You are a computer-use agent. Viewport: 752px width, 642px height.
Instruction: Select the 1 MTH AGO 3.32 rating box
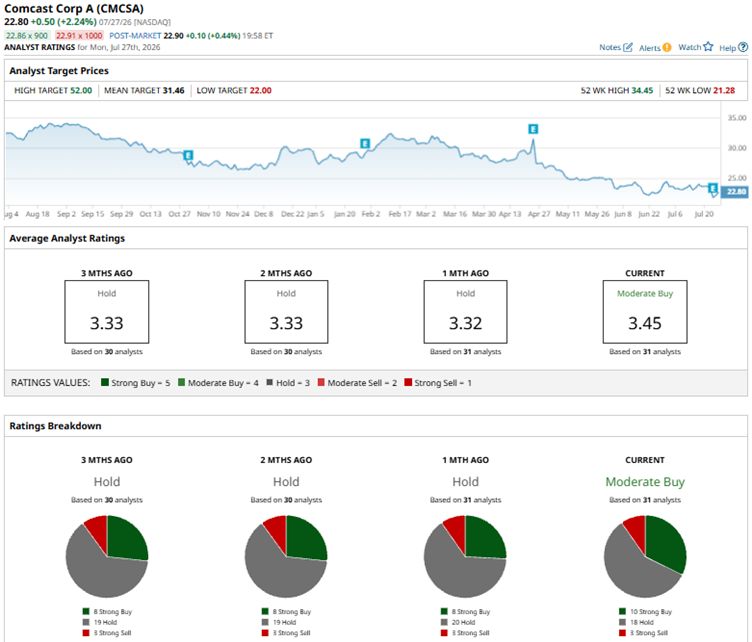(x=465, y=312)
